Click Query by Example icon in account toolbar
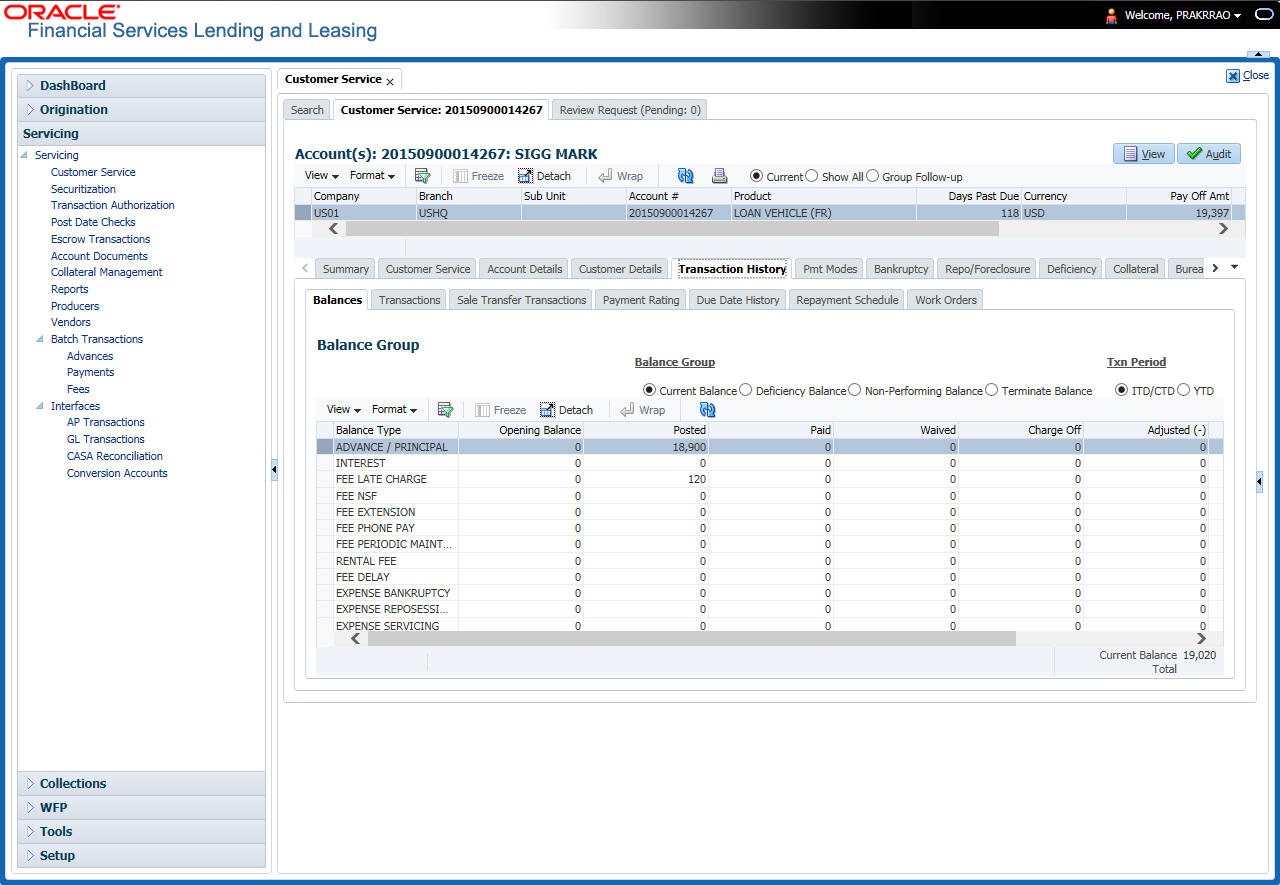The height and width of the screenshot is (885, 1280). [x=422, y=176]
